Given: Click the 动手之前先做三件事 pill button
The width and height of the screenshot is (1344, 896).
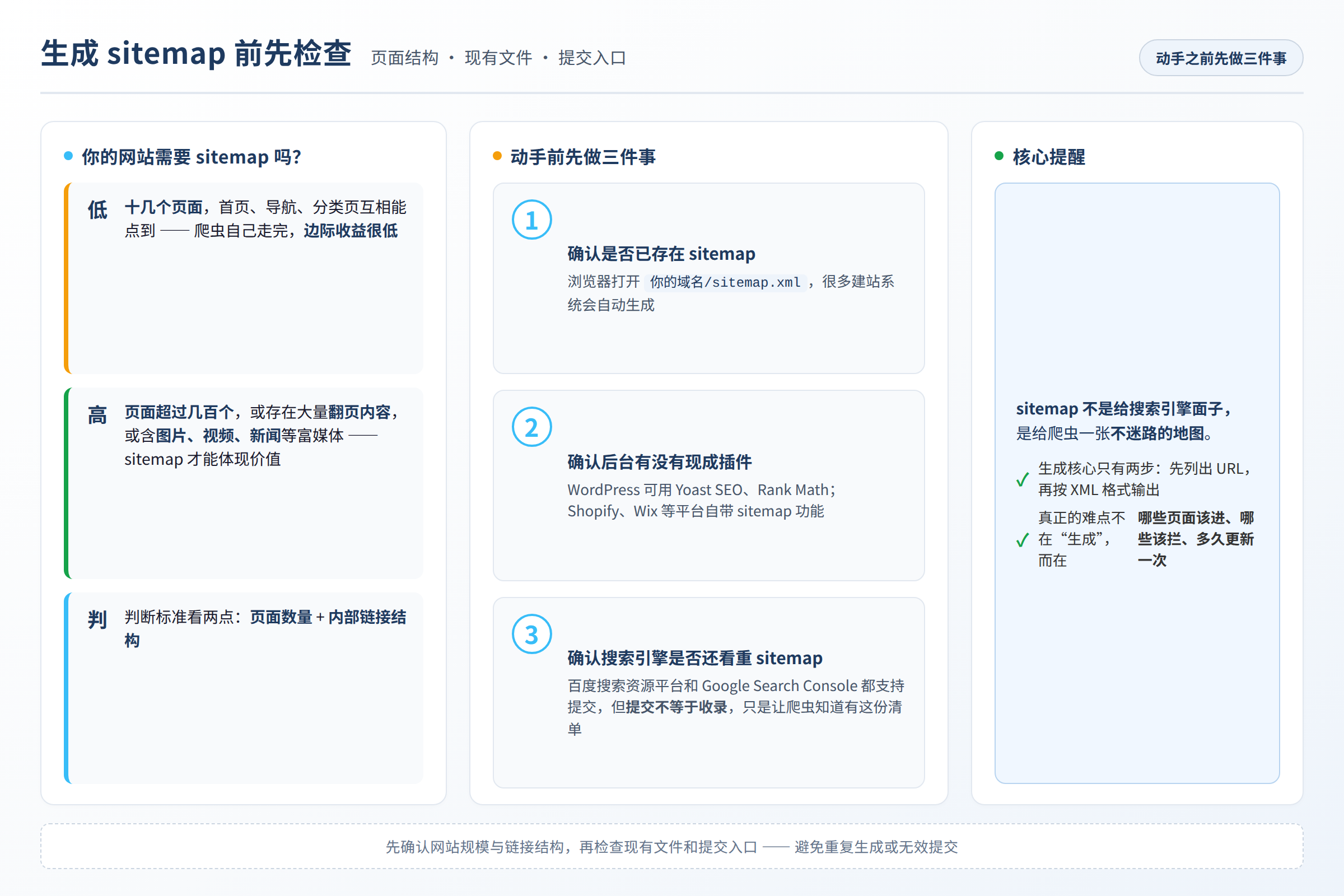Looking at the screenshot, I should [x=1221, y=58].
